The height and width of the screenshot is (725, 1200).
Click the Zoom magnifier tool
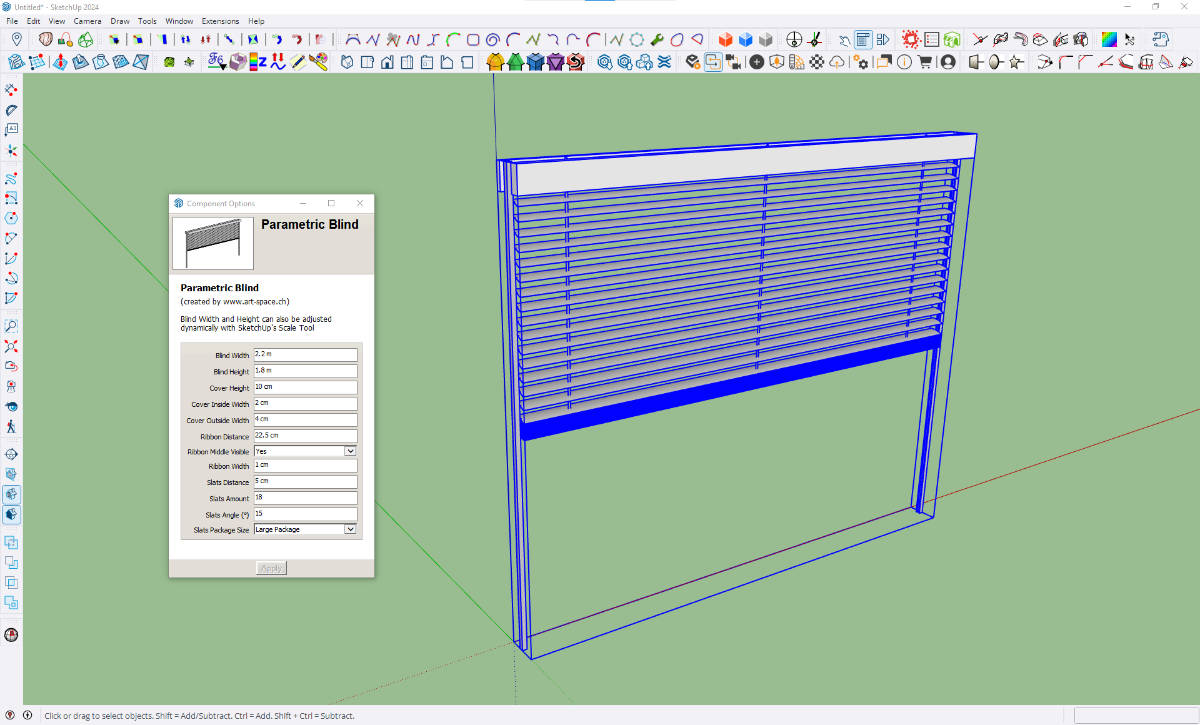pyautogui.click(x=12, y=327)
